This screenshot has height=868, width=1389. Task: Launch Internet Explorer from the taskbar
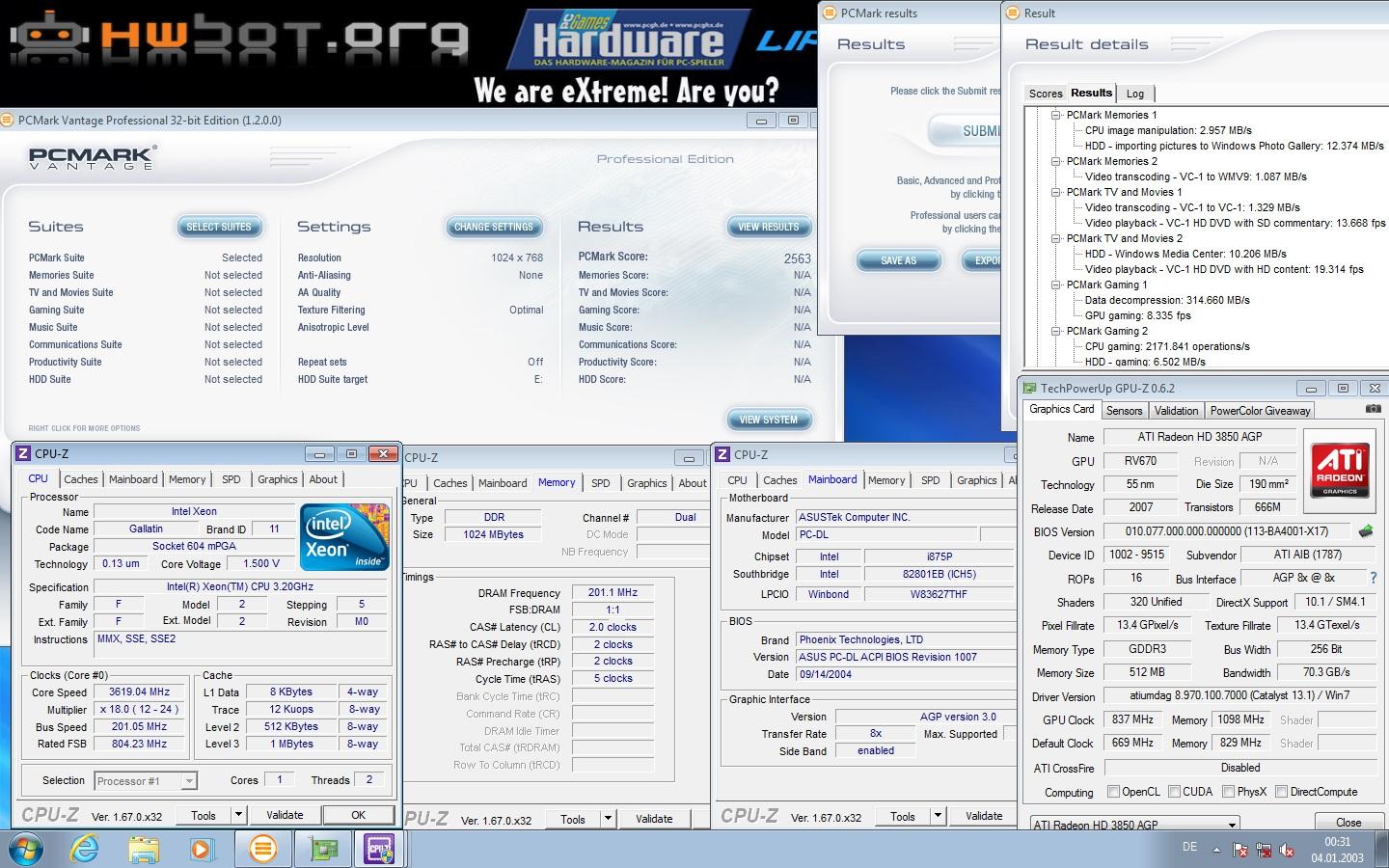(x=86, y=850)
